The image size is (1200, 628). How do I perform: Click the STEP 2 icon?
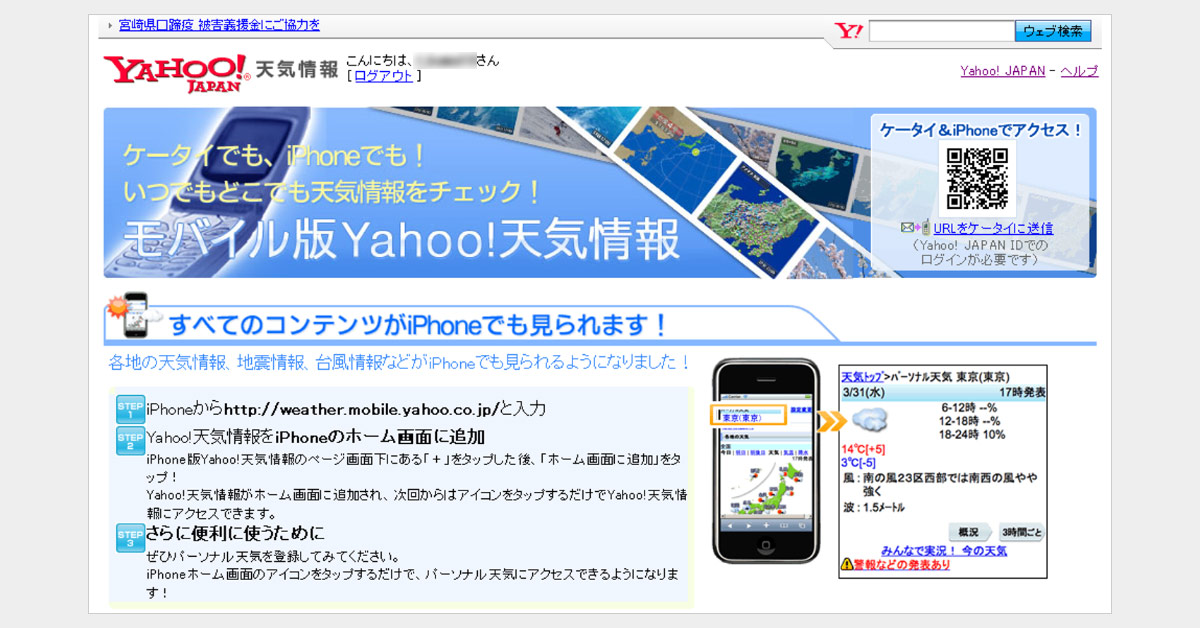point(130,439)
